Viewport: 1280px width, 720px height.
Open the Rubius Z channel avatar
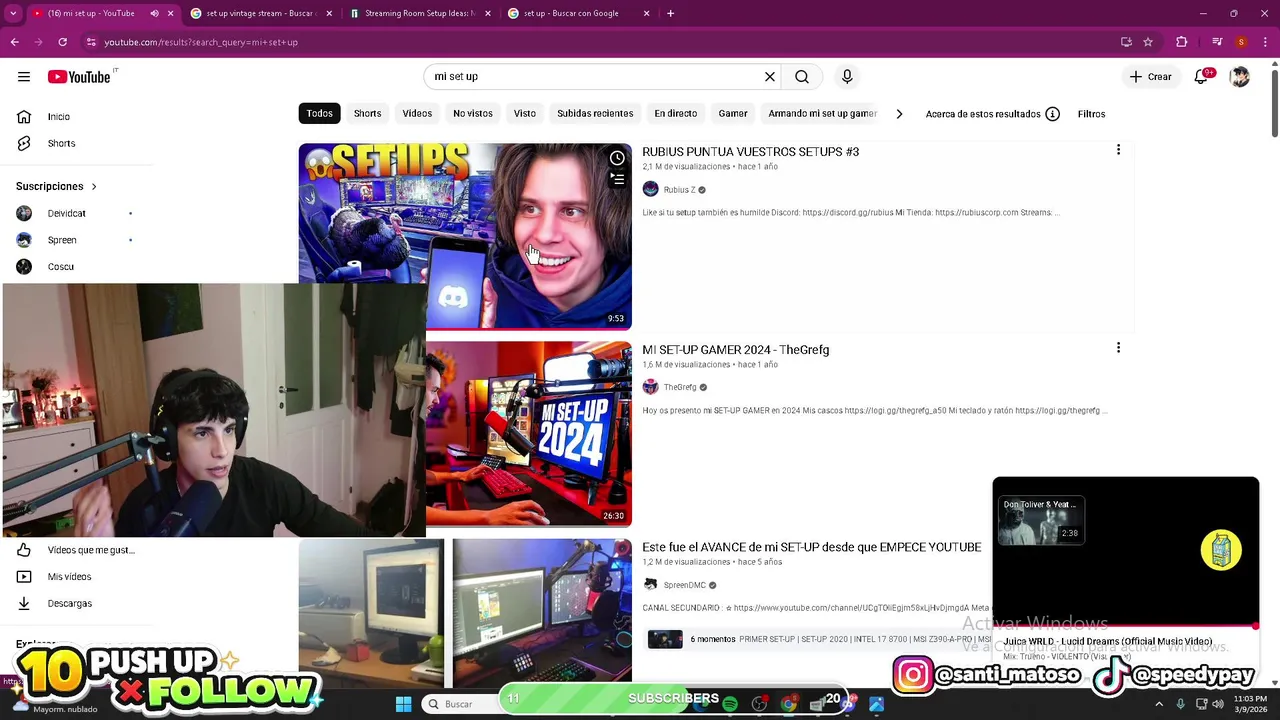pyautogui.click(x=650, y=190)
